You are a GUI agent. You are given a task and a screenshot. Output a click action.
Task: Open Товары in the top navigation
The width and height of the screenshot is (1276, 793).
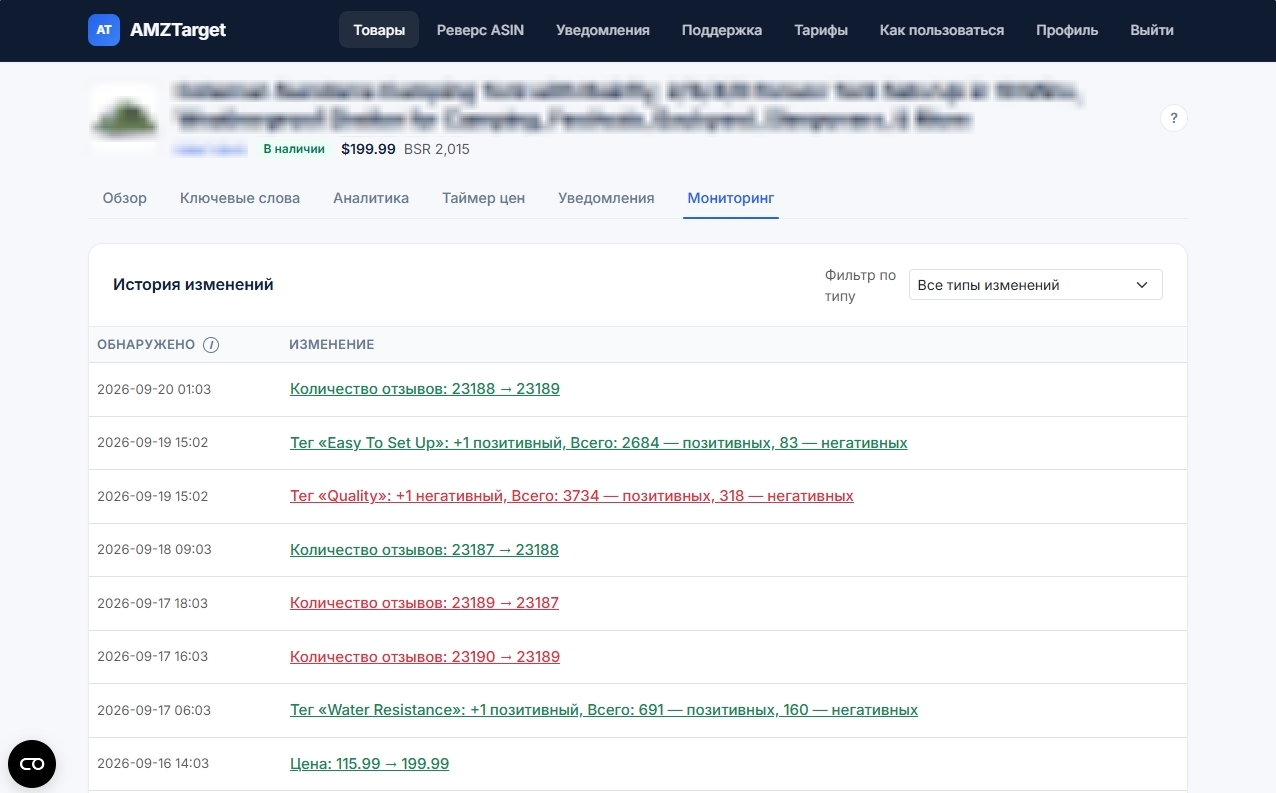pos(379,30)
